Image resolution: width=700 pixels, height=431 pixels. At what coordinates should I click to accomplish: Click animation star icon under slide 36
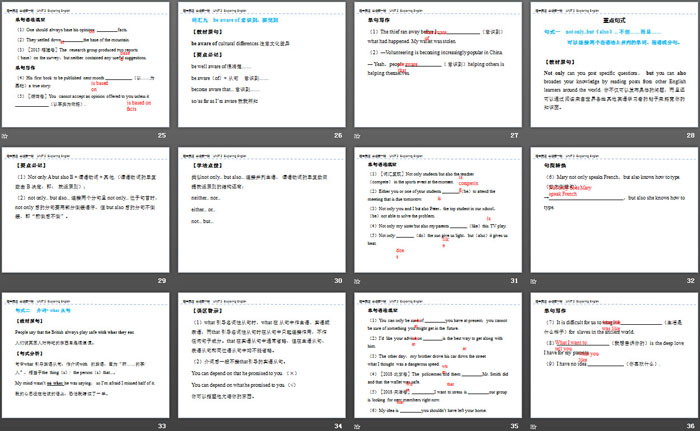coord(533,427)
